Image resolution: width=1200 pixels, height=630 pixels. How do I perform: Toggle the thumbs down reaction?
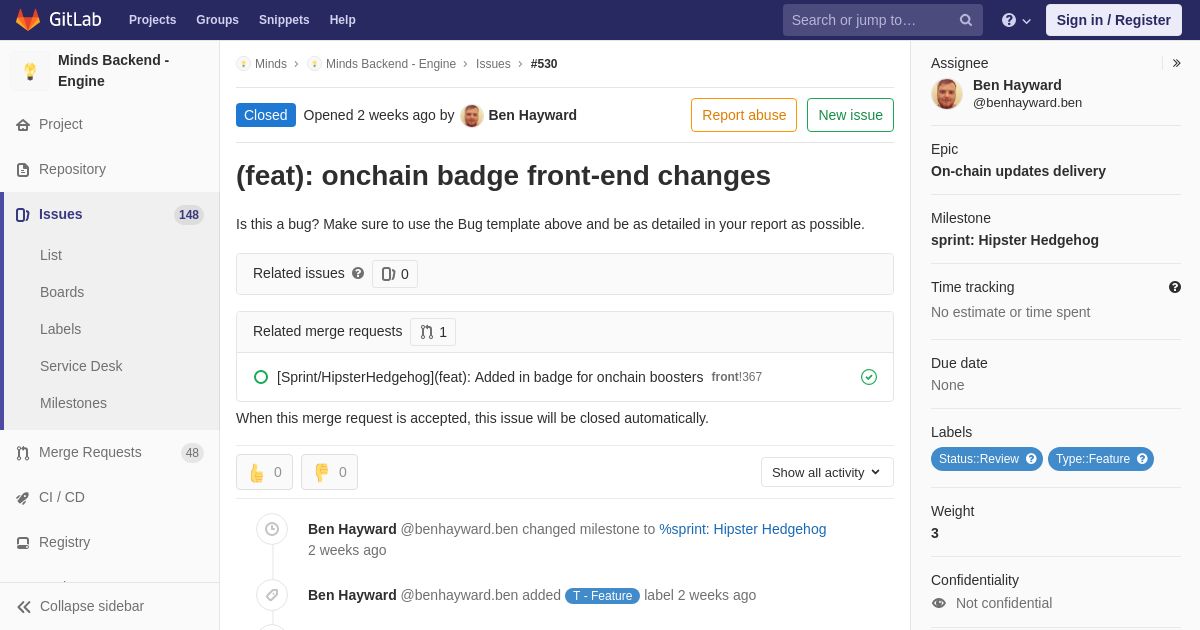pyautogui.click(x=329, y=472)
